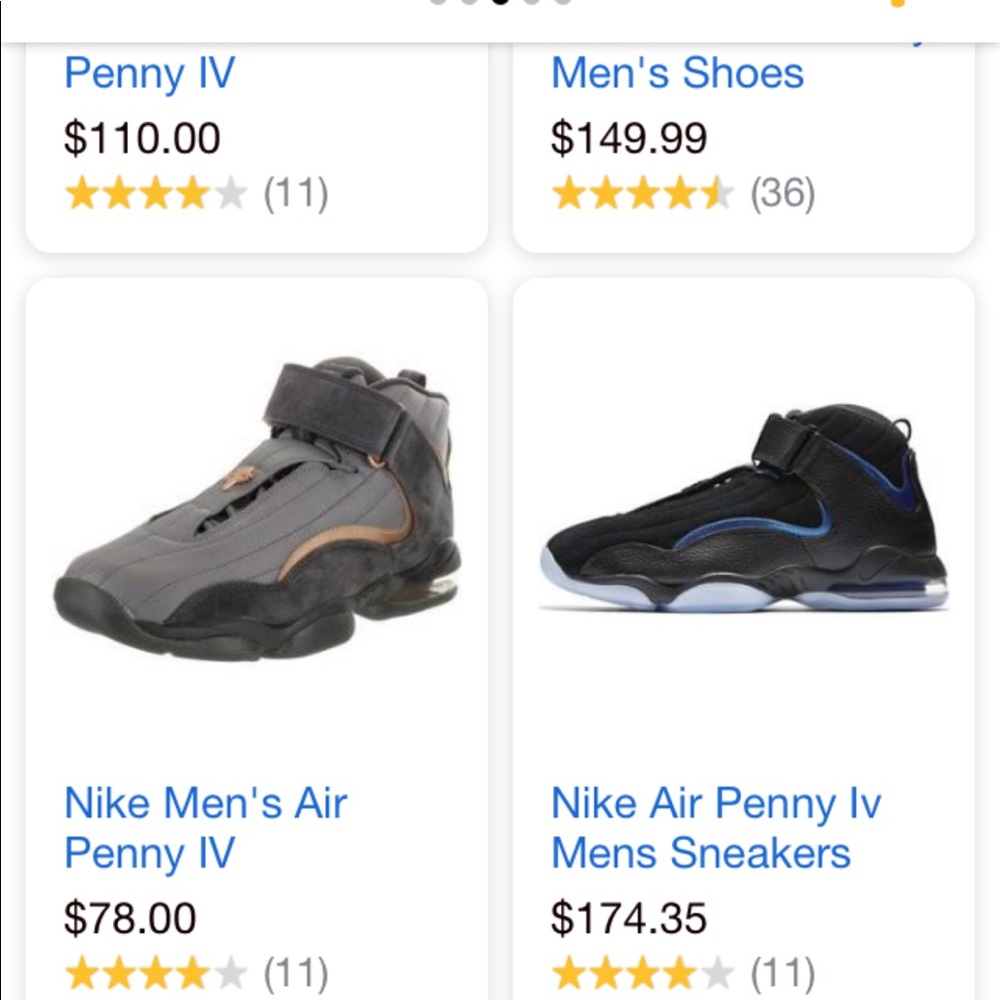Open the gray Air Penny IV shoe image
Screen dimensions: 1000x1000
coord(257,508)
